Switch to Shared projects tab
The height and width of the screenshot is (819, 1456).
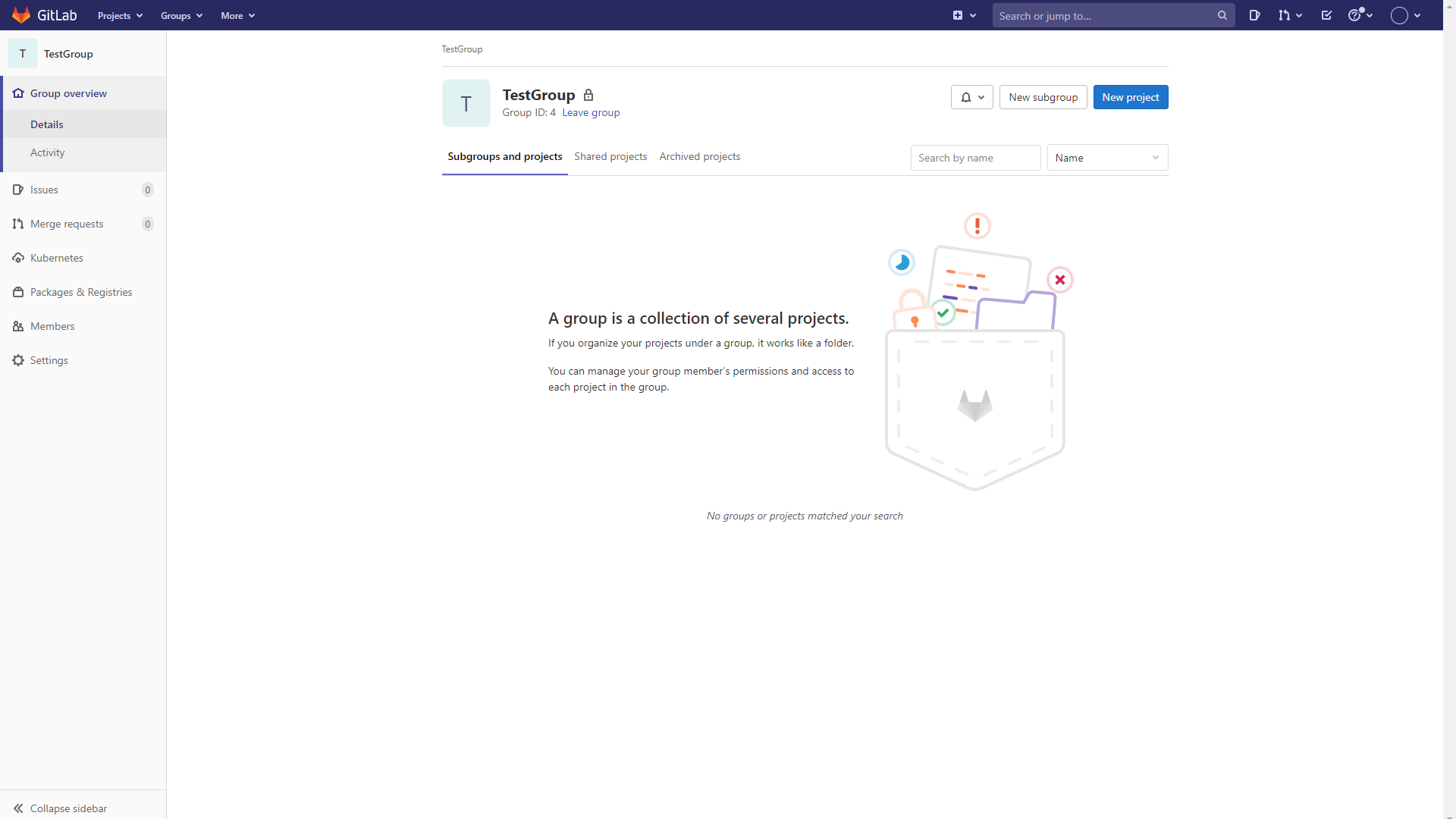point(610,156)
